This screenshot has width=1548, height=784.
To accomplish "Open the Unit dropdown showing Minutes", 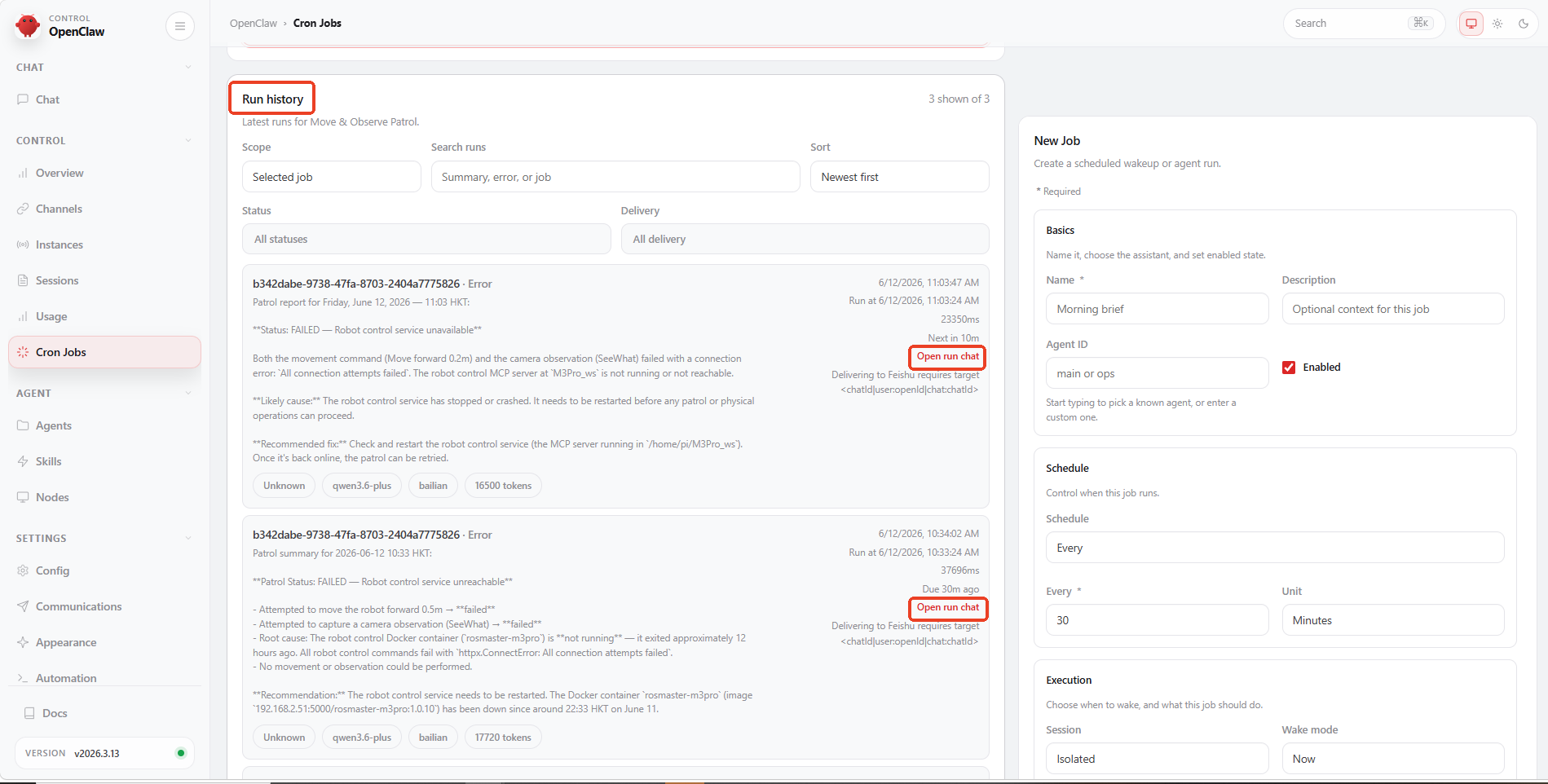I will coord(1393,620).
